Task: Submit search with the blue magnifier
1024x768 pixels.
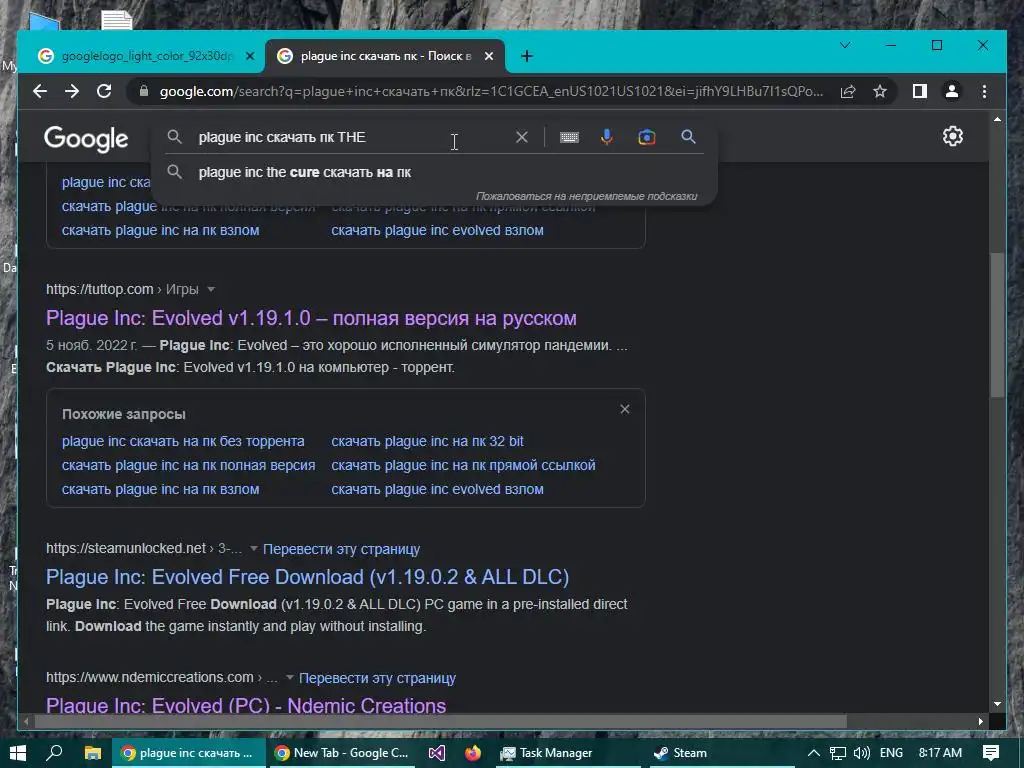Action: click(688, 136)
